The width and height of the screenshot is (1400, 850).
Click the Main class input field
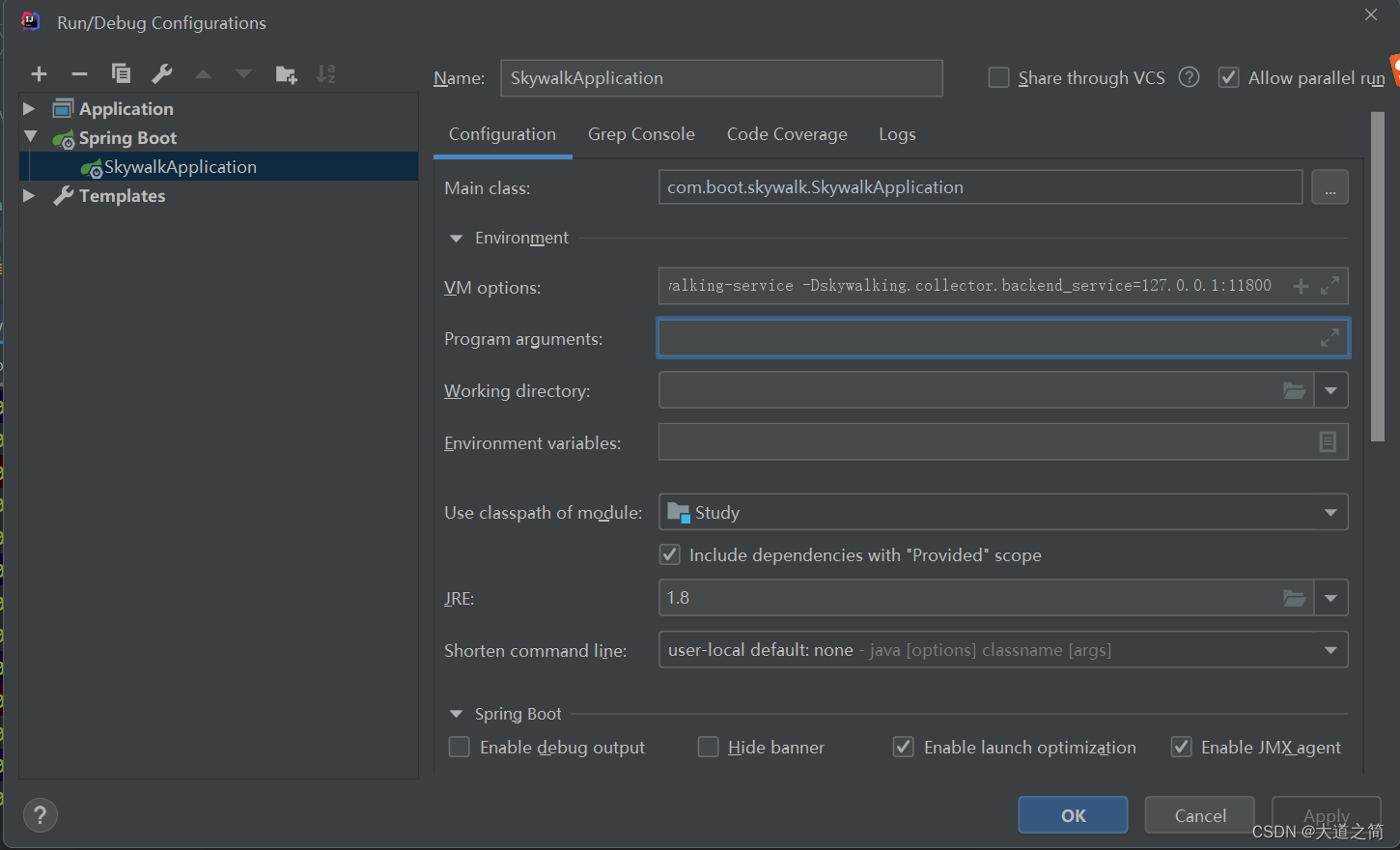tap(980, 187)
